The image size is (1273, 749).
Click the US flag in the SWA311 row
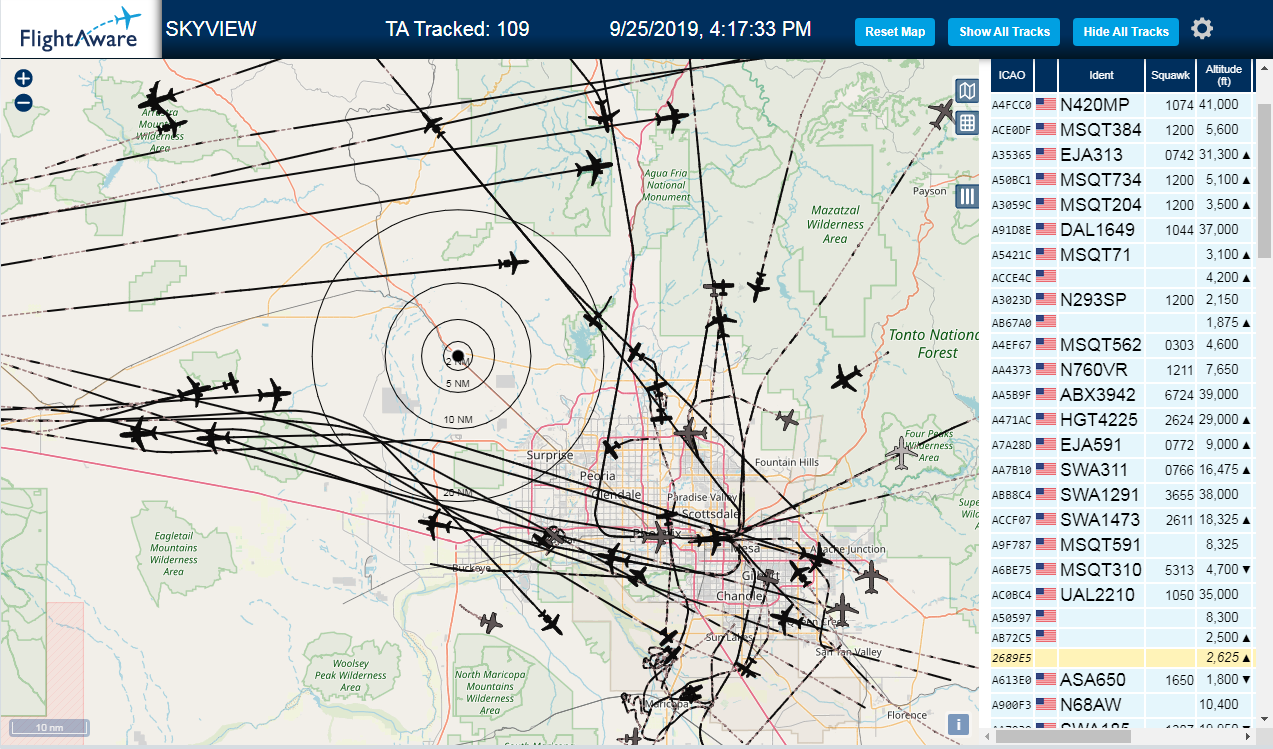tap(1046, 469)
